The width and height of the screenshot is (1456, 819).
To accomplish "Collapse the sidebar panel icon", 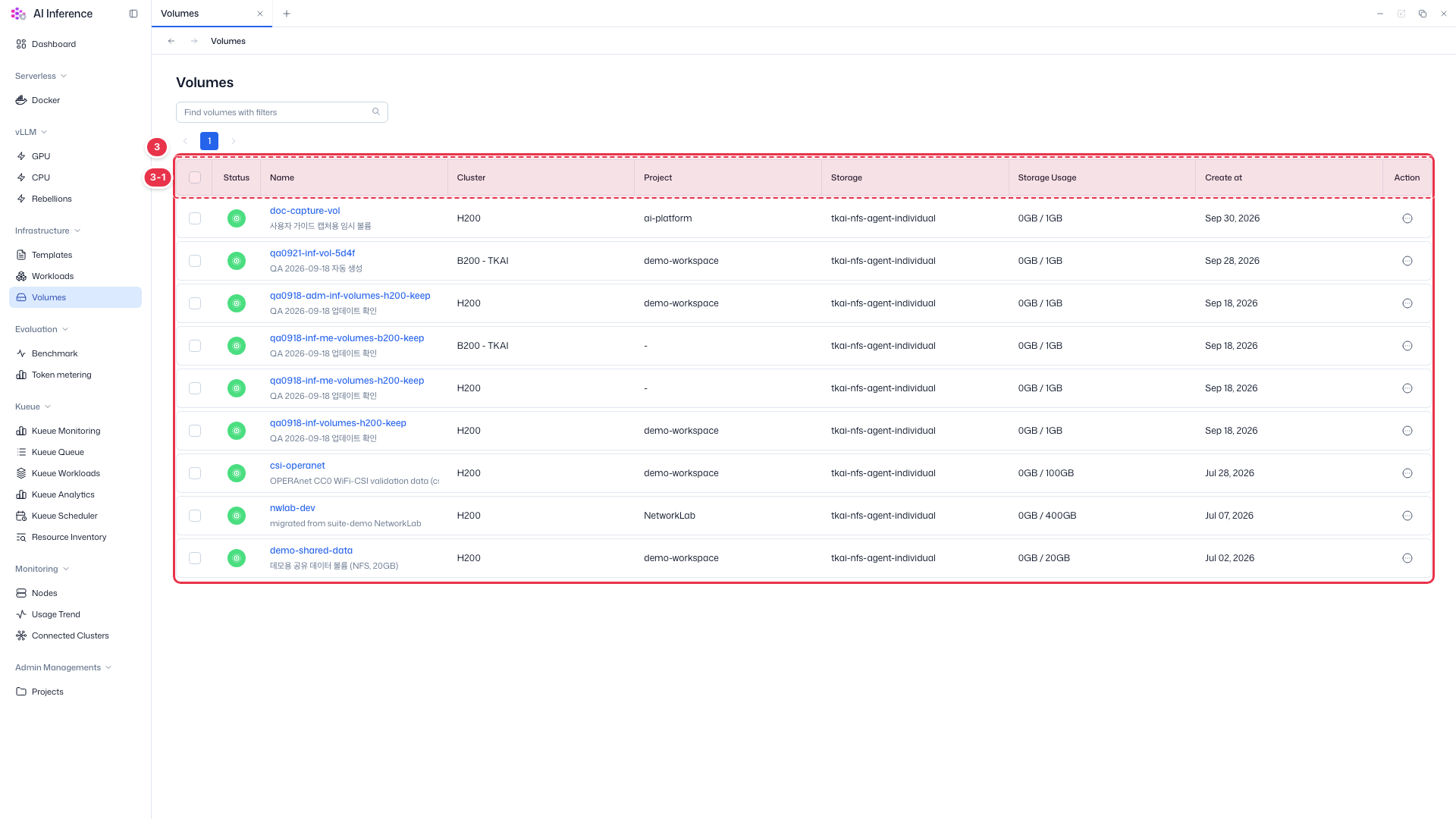I will pyautogui.click(x=133, y=14).
